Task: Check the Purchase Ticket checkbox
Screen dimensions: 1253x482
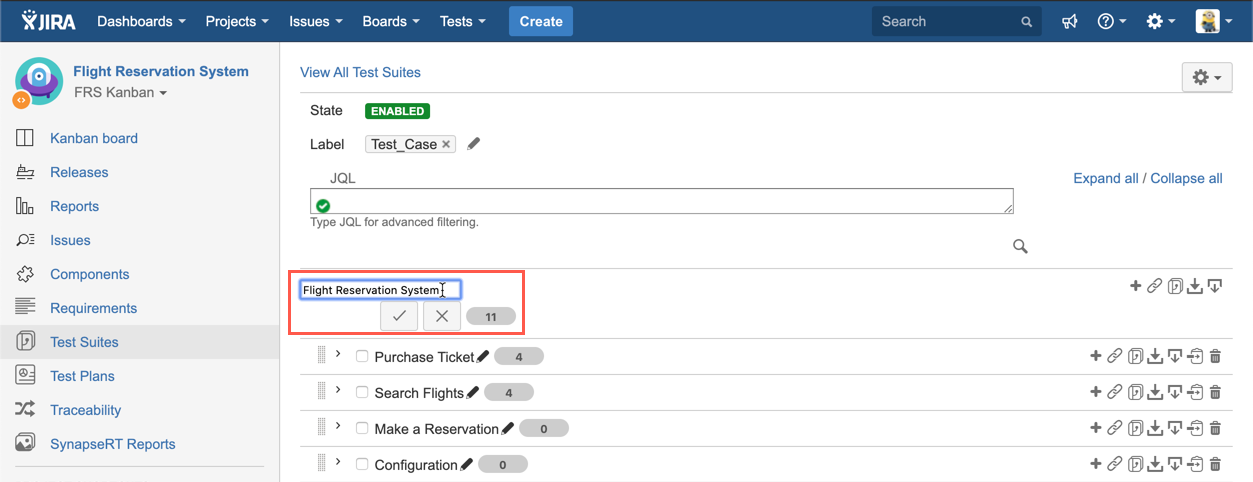Action: point(362,357)
